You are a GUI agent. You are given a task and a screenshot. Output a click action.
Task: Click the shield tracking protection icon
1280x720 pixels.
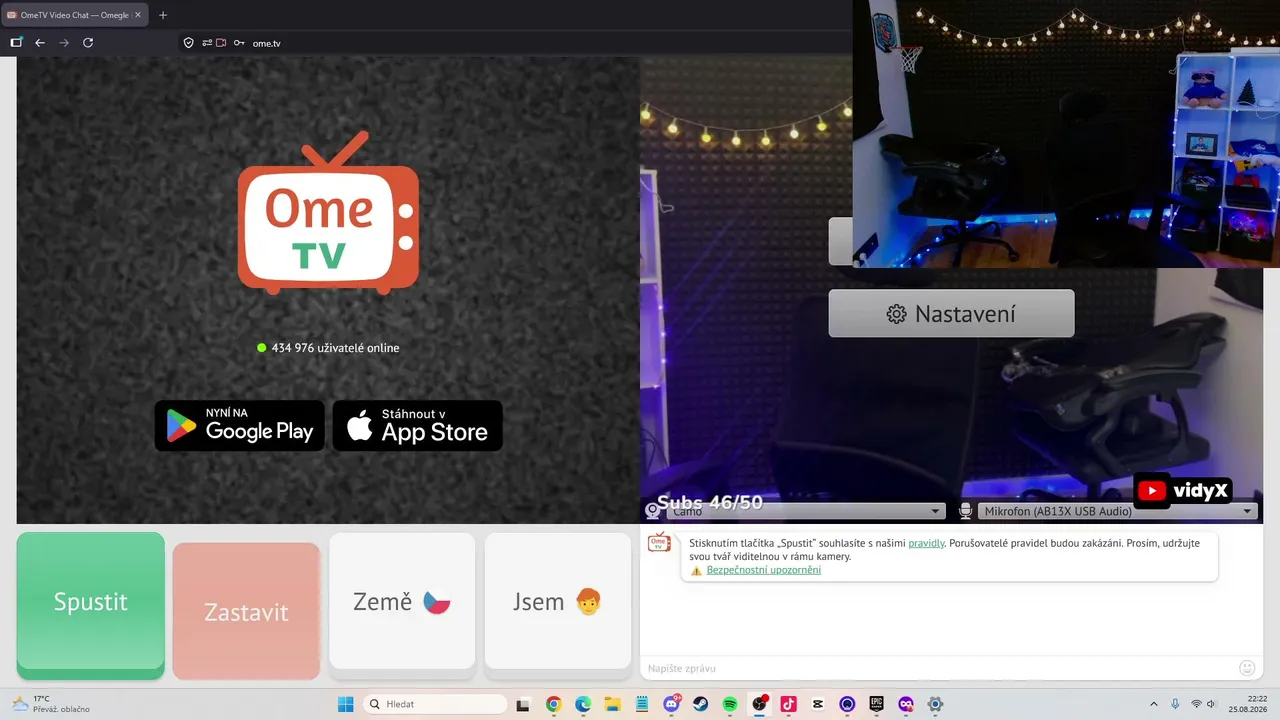pos(188,43)
